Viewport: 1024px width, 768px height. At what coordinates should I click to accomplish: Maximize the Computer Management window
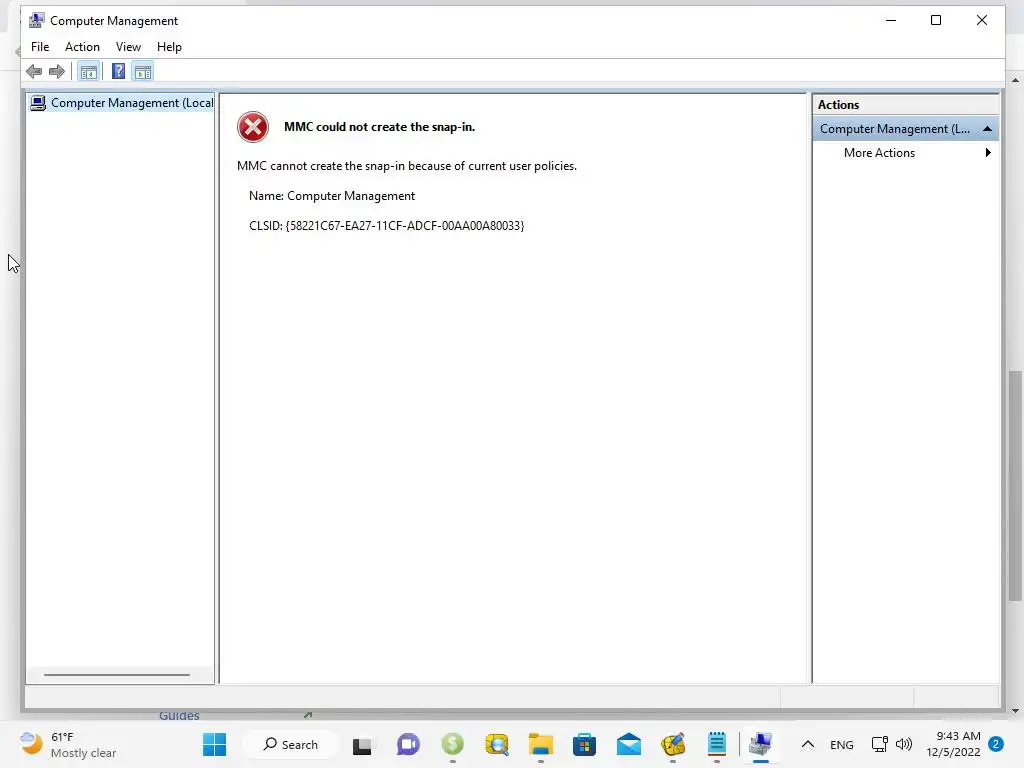point(936,20)
